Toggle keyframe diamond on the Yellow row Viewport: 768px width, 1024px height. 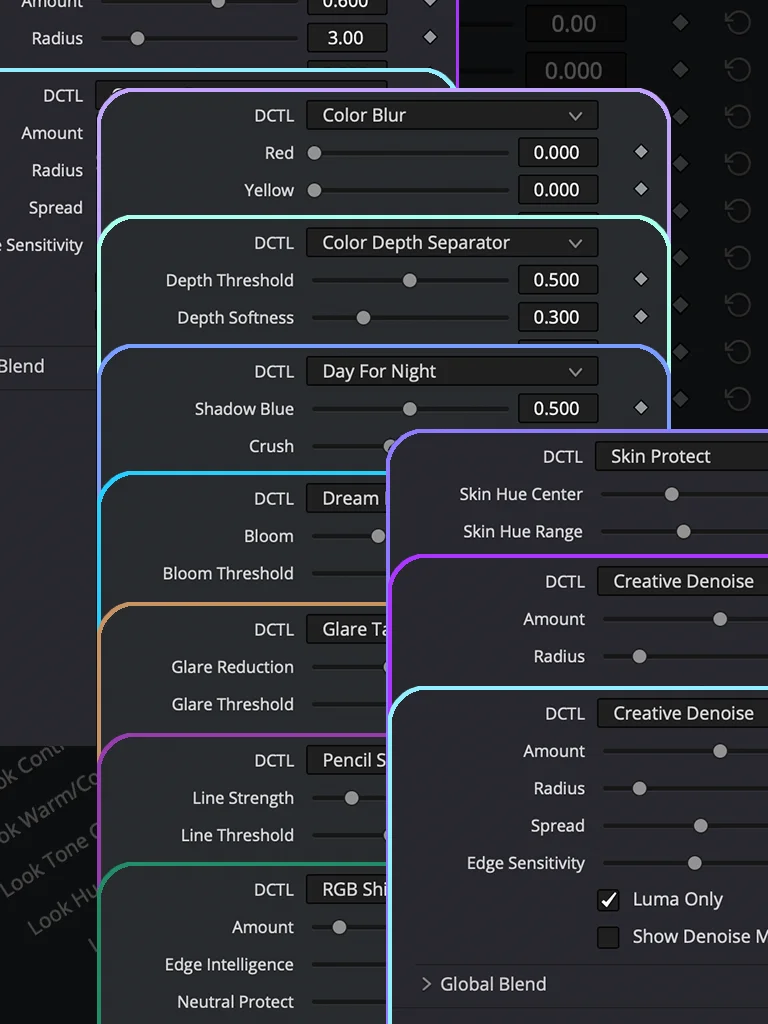[x=641, y=189]
